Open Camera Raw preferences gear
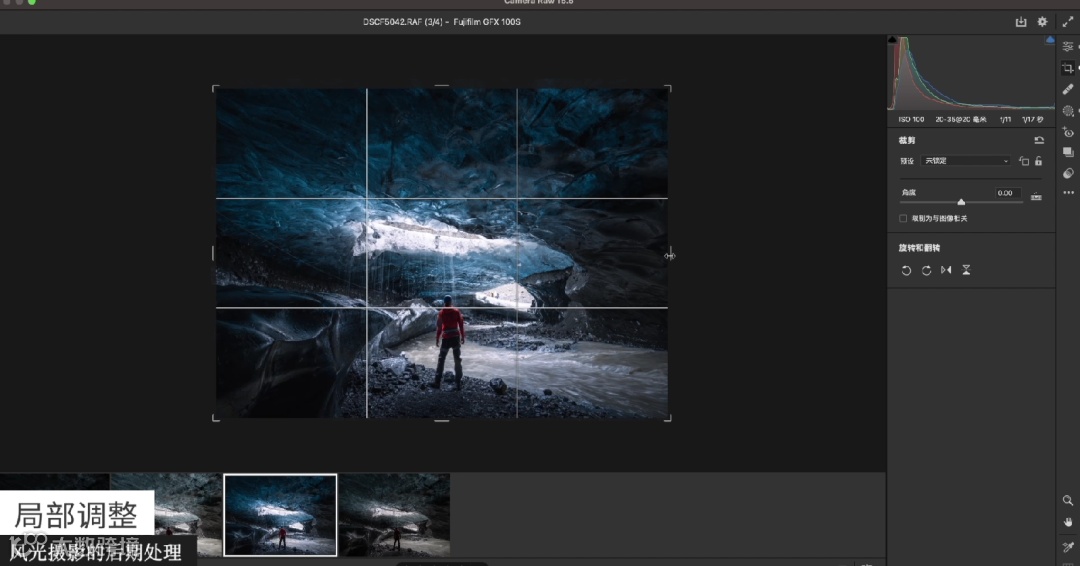Image resolution: width=1080 pixels, height=566 pixels. click(x=1042, y=22)
